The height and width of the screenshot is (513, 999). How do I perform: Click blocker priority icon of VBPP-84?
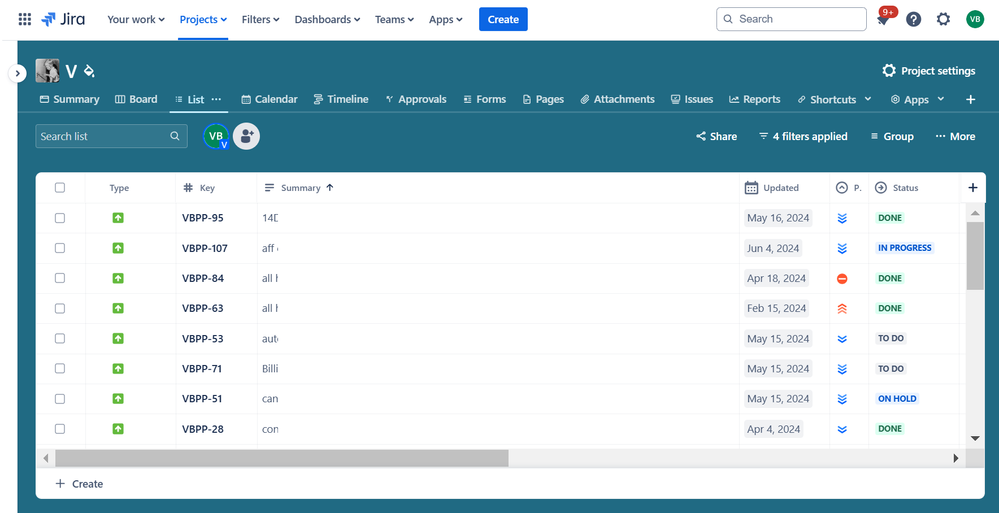(842, 278)
